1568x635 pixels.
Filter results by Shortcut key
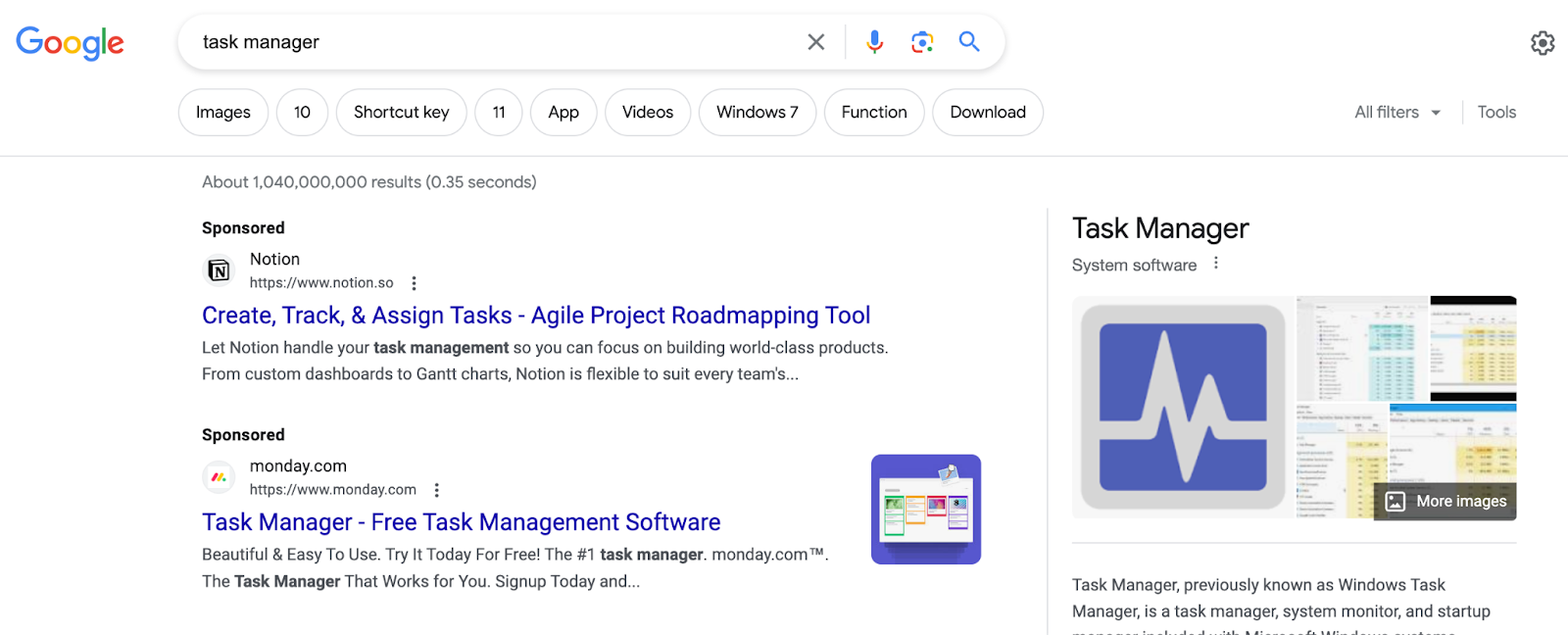(401, 113)
